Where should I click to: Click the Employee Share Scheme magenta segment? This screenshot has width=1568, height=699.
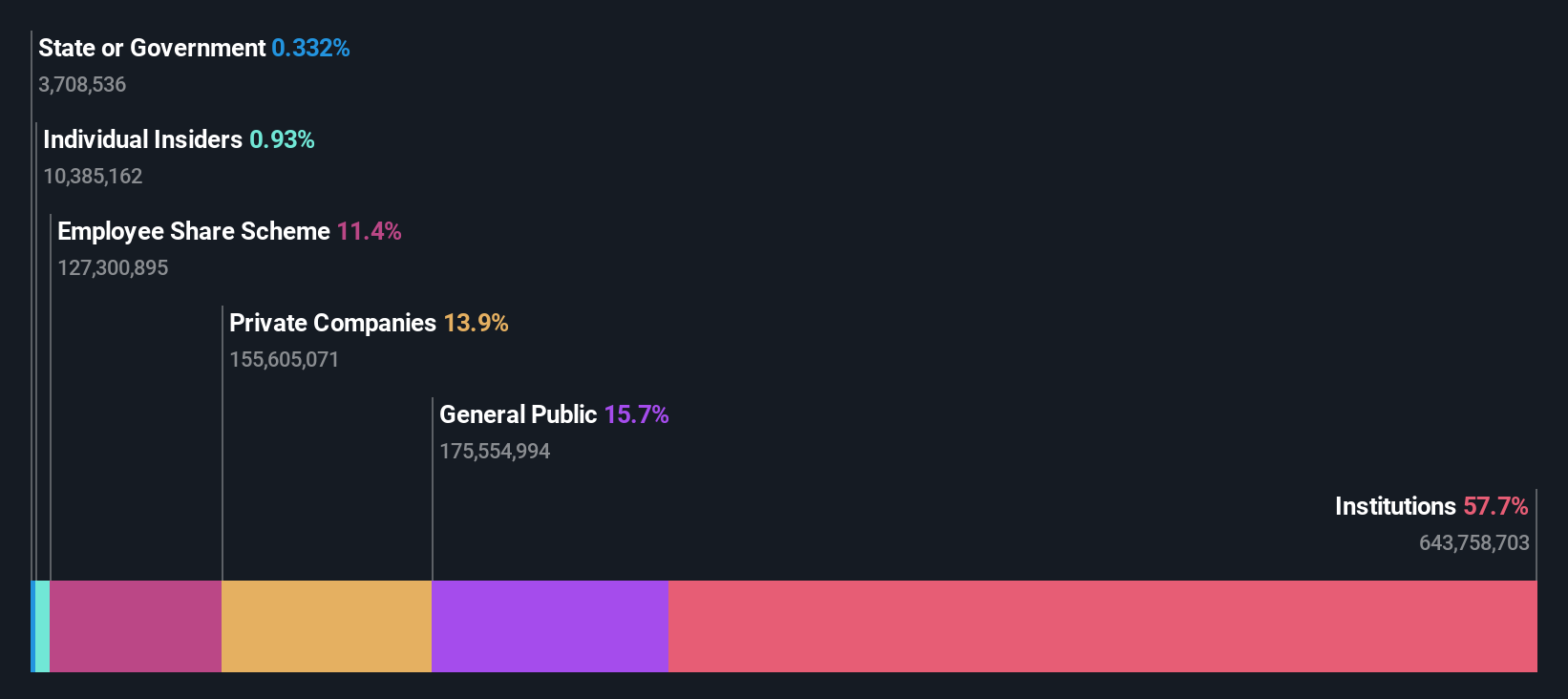pos(136,626)
